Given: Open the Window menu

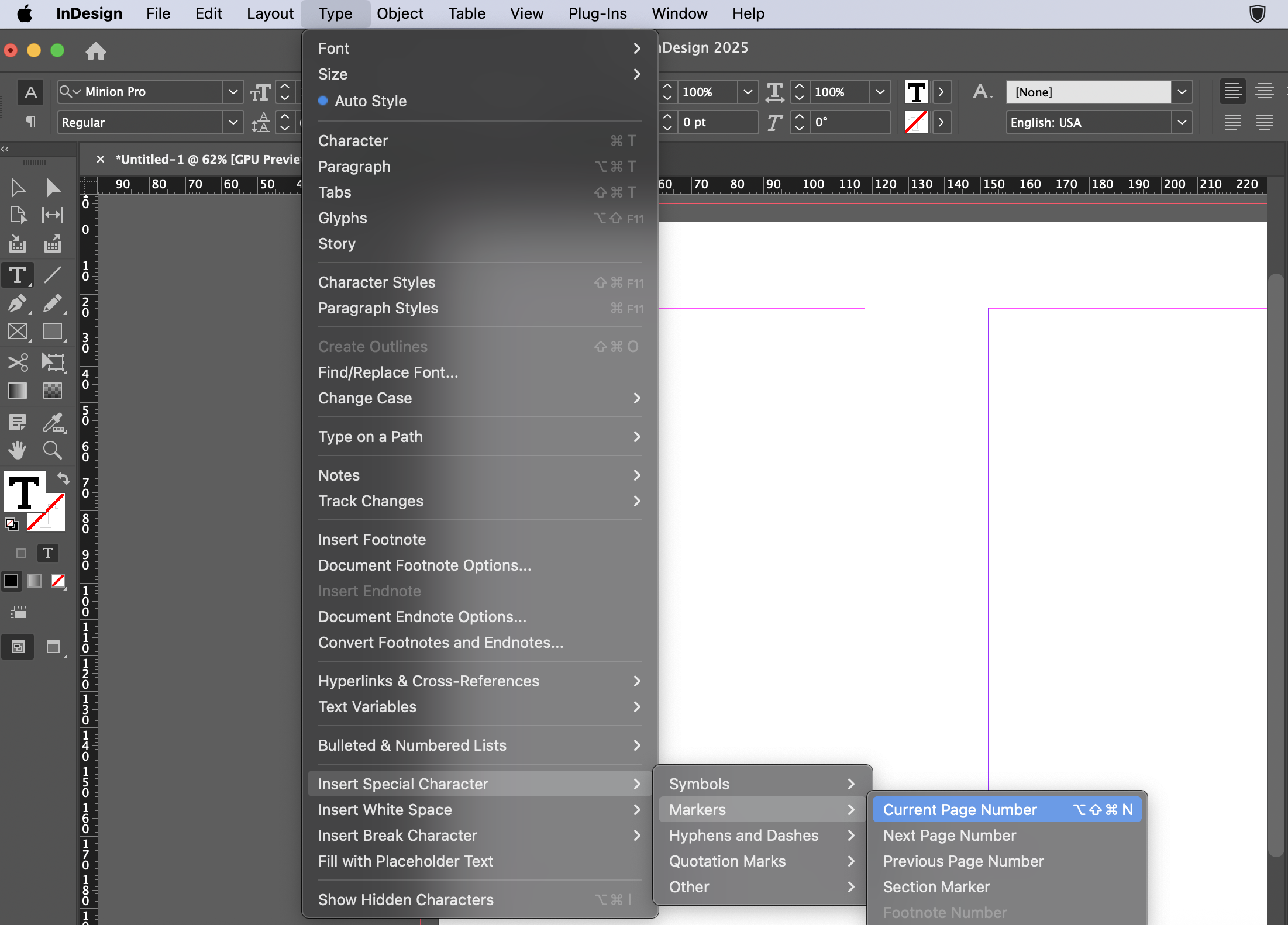Looking at the screenshot, I should [679, 13].
